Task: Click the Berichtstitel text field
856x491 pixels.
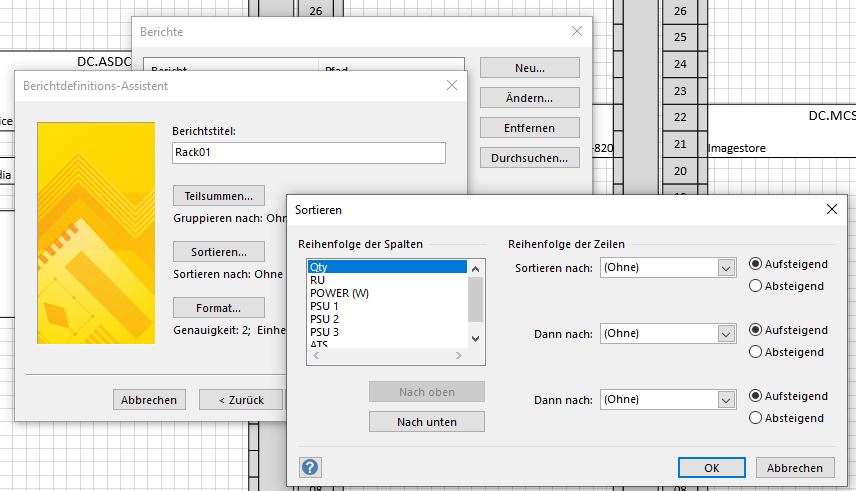Action: click(x=308, y=153)
